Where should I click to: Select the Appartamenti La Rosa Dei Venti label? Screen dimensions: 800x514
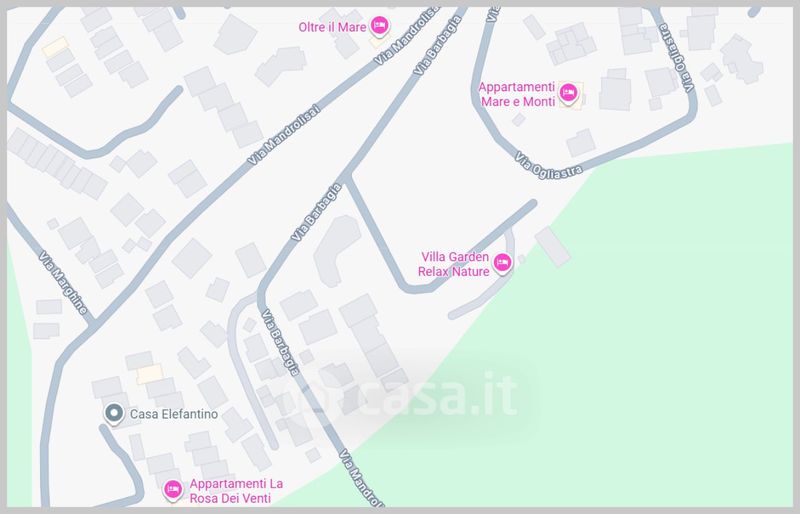tap(236, 491)
